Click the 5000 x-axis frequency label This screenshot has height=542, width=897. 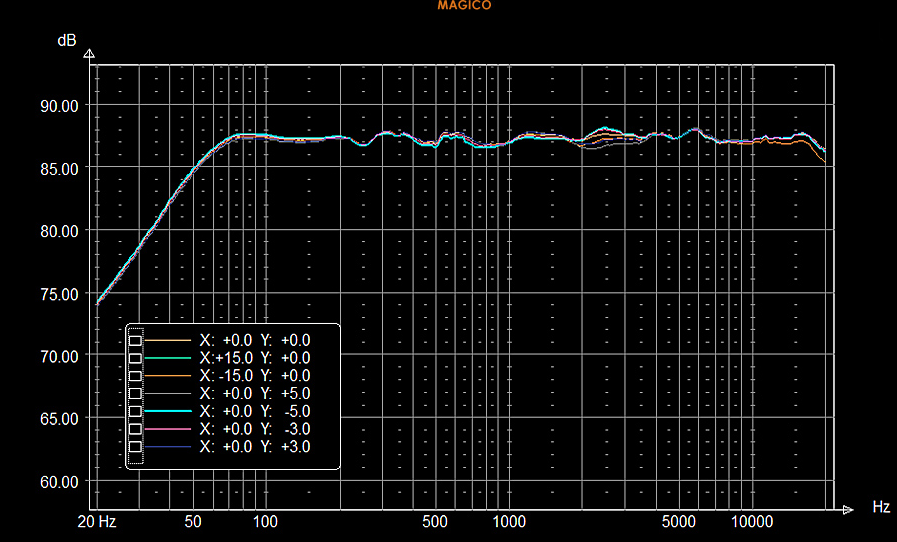[678, 522]
